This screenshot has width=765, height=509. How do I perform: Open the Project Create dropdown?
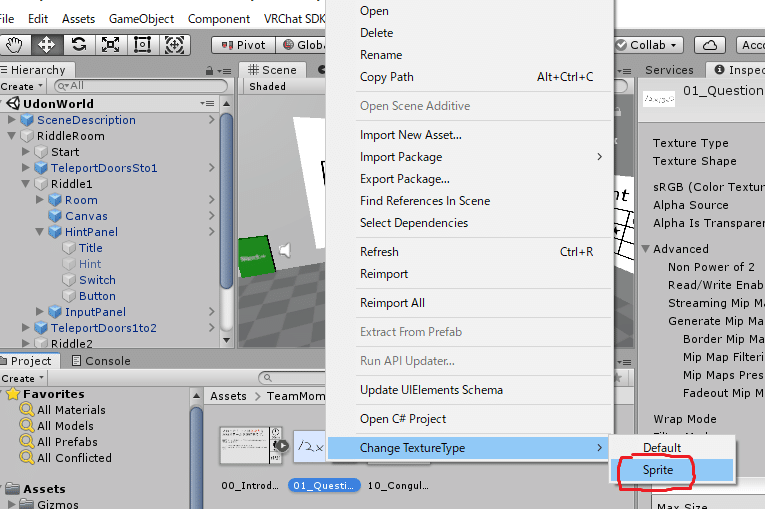[x=22, y=379]
